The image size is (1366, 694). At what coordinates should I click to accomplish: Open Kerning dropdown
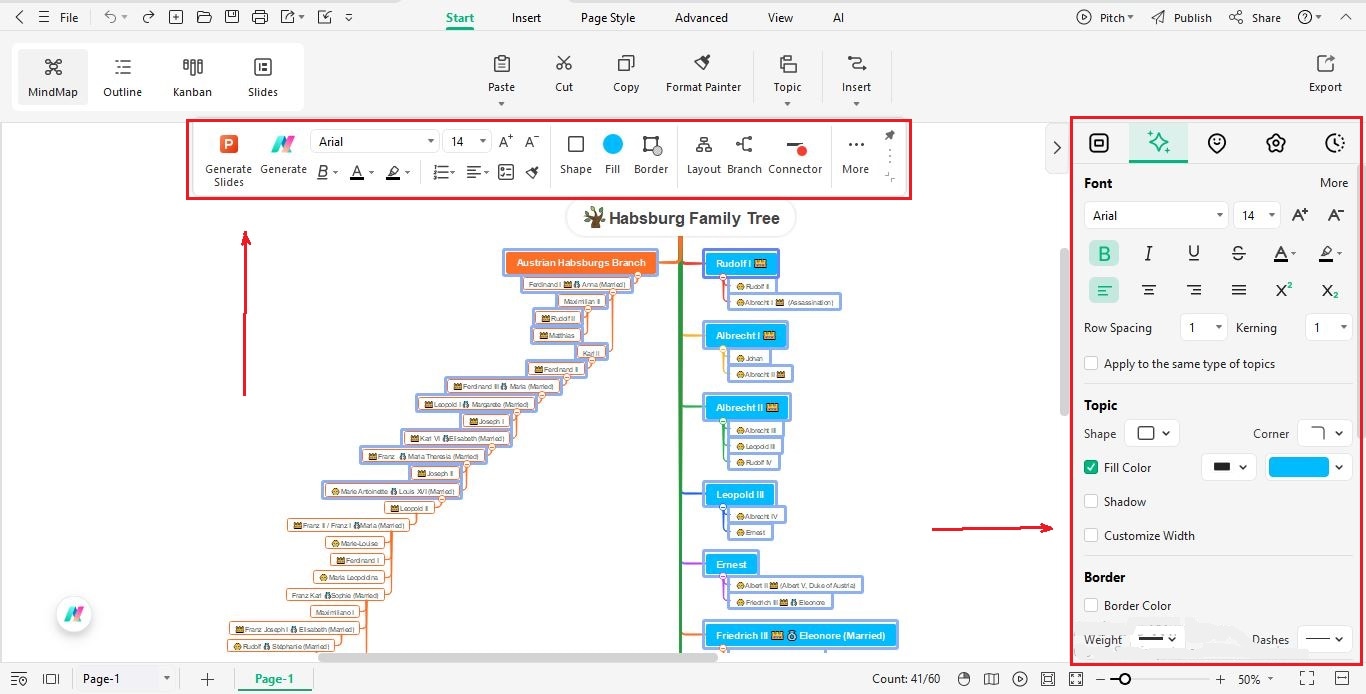point(1329,327)
